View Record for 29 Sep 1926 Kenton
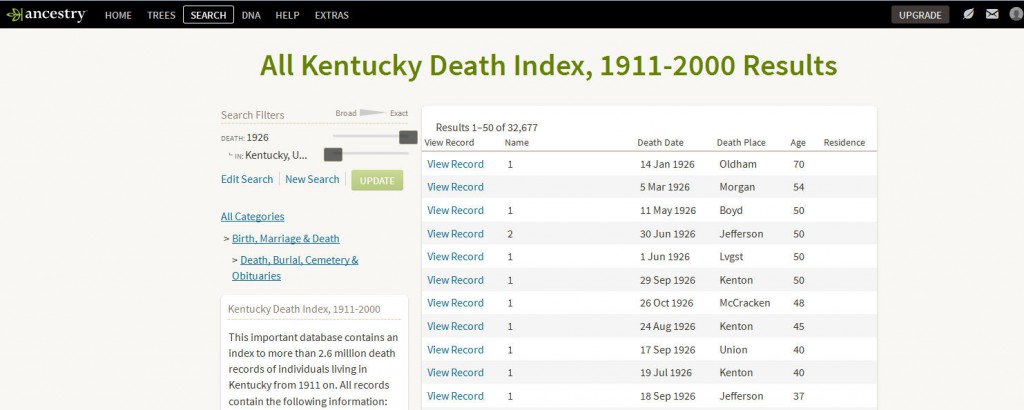Screen dimensions: 1024x410 tap(455, 280)
